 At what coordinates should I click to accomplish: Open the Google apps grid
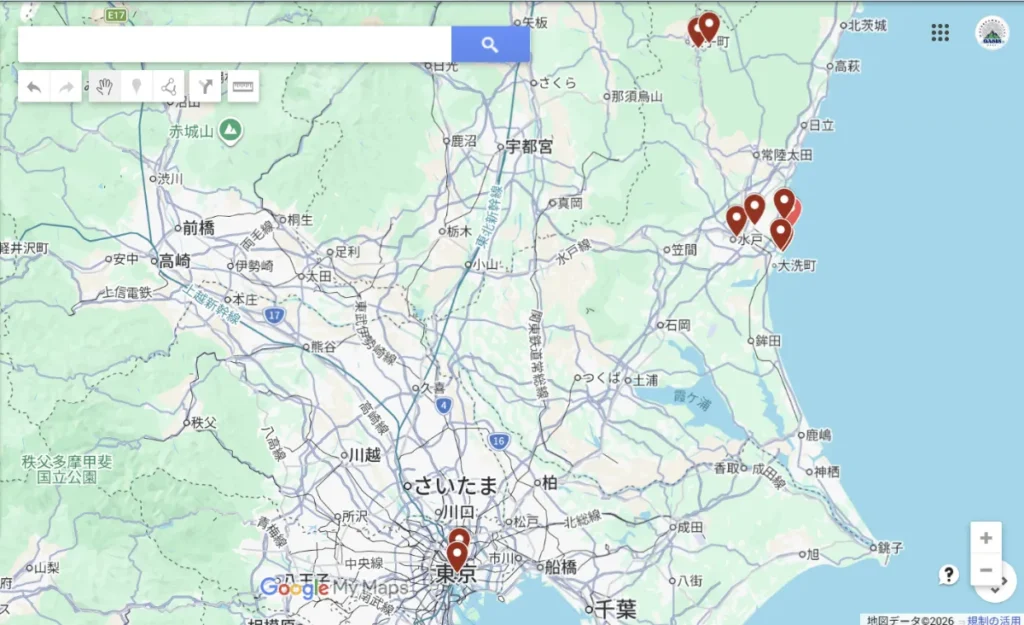[940, 33]
